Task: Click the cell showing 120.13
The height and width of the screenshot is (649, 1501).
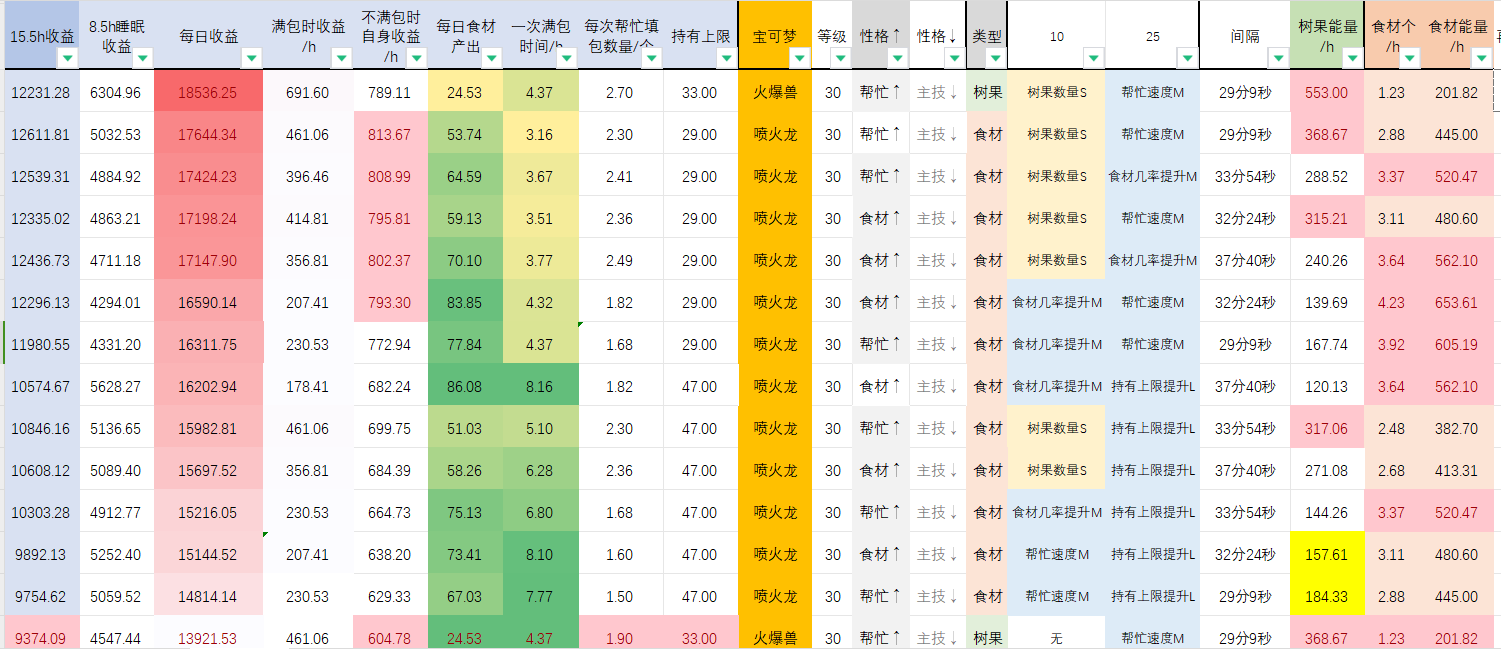Action: [x=1327, y=386]
